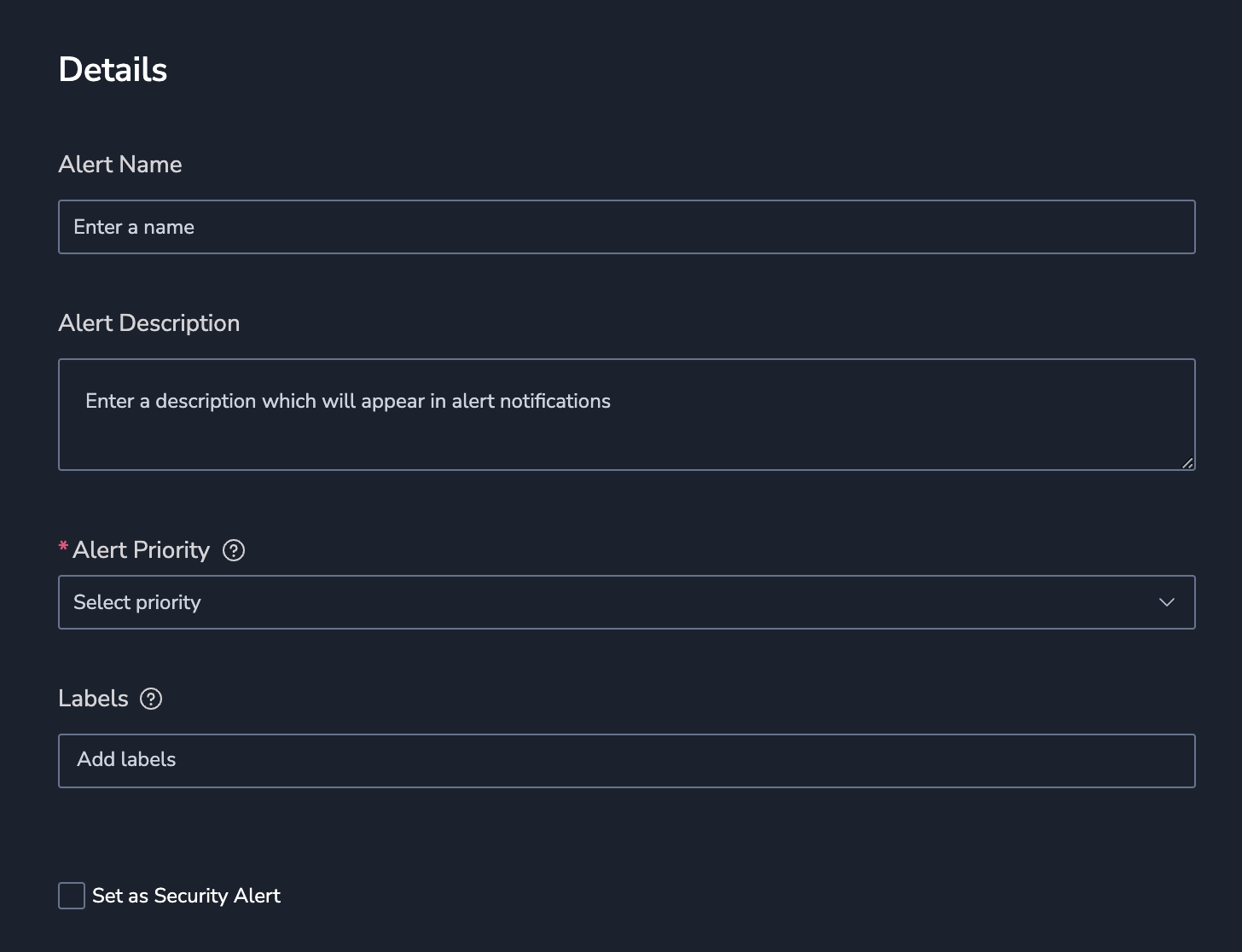Image resolution: width=1242 pixels, height=952 pixels.
Task: Focus the Add labels input box
Action: pos(627,761)
